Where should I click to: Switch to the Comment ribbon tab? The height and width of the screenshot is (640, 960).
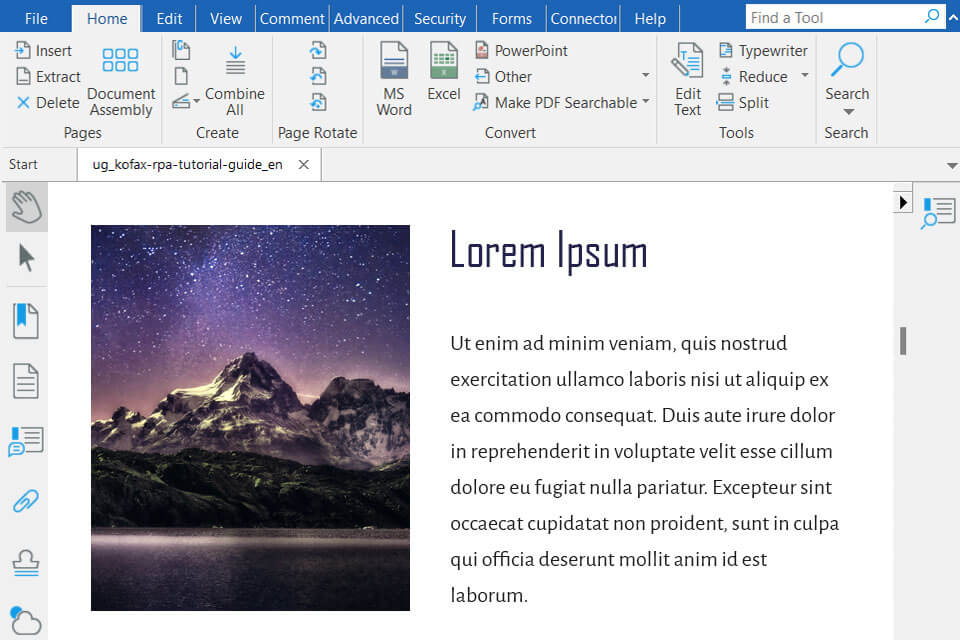292,18
